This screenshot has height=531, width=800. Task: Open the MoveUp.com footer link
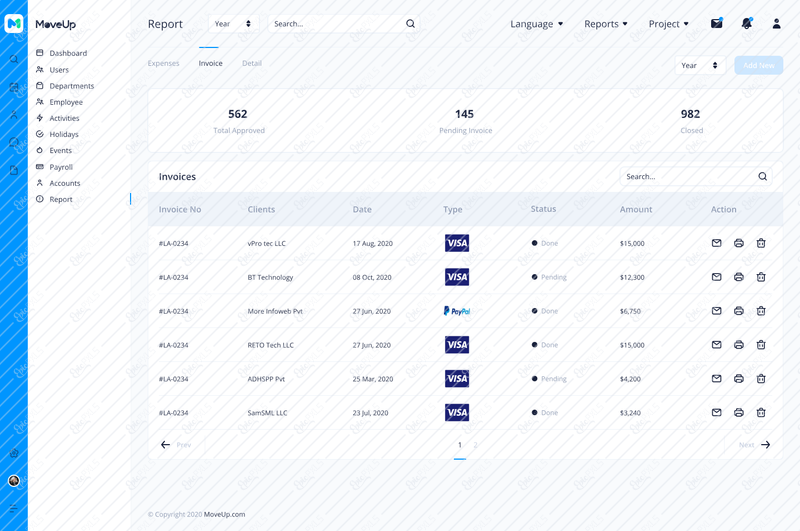coord(224,514)
